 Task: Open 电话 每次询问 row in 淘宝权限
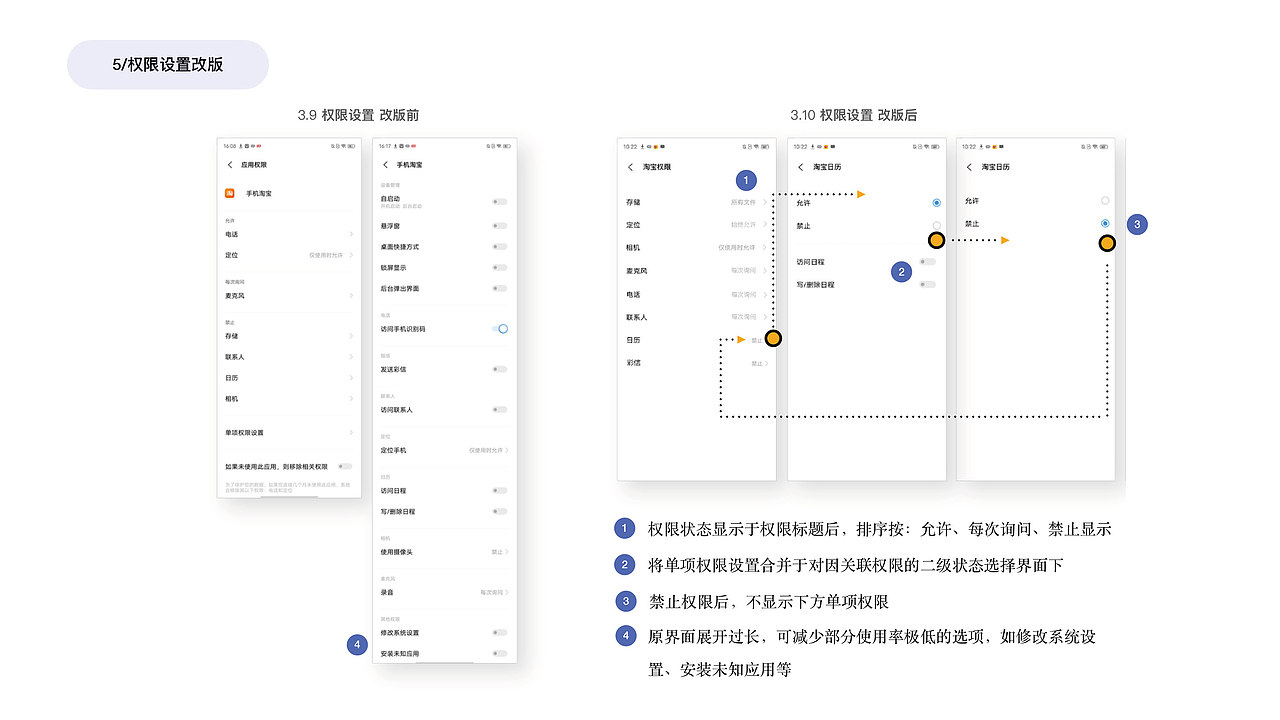click(697, 294)
